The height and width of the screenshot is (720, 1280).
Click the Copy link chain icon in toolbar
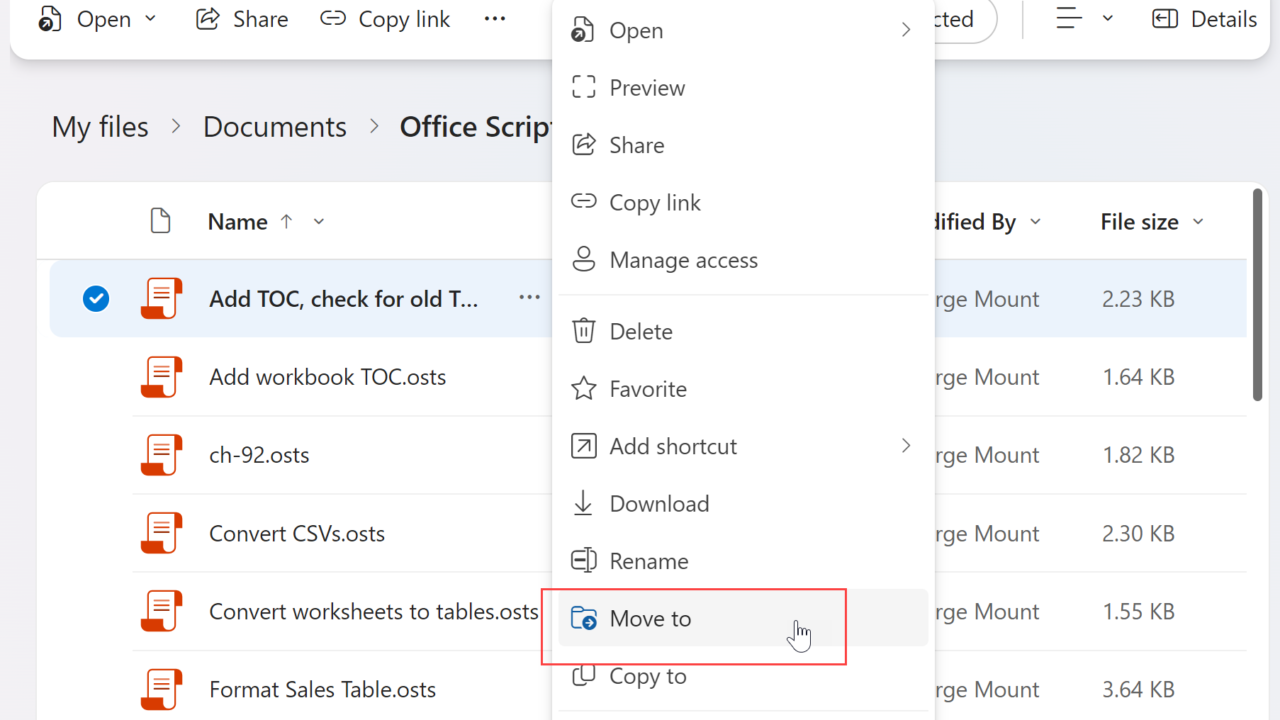pos(333,19)
